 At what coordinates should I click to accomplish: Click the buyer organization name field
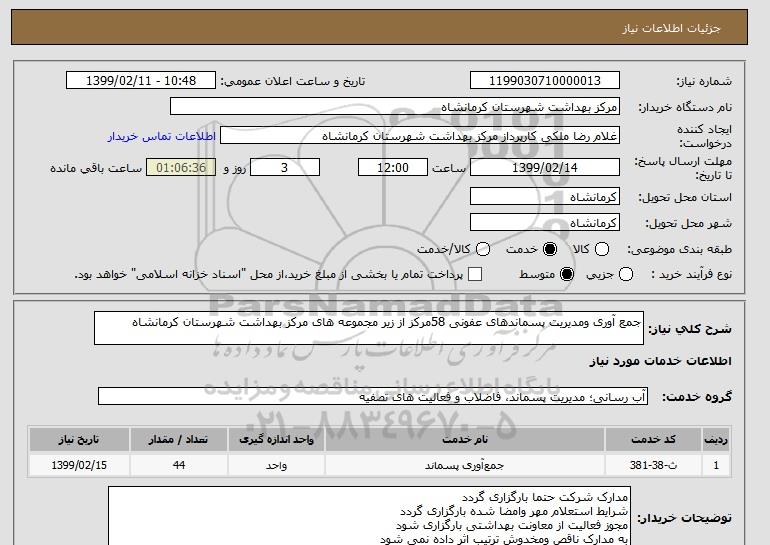click(x=395, y=107)
